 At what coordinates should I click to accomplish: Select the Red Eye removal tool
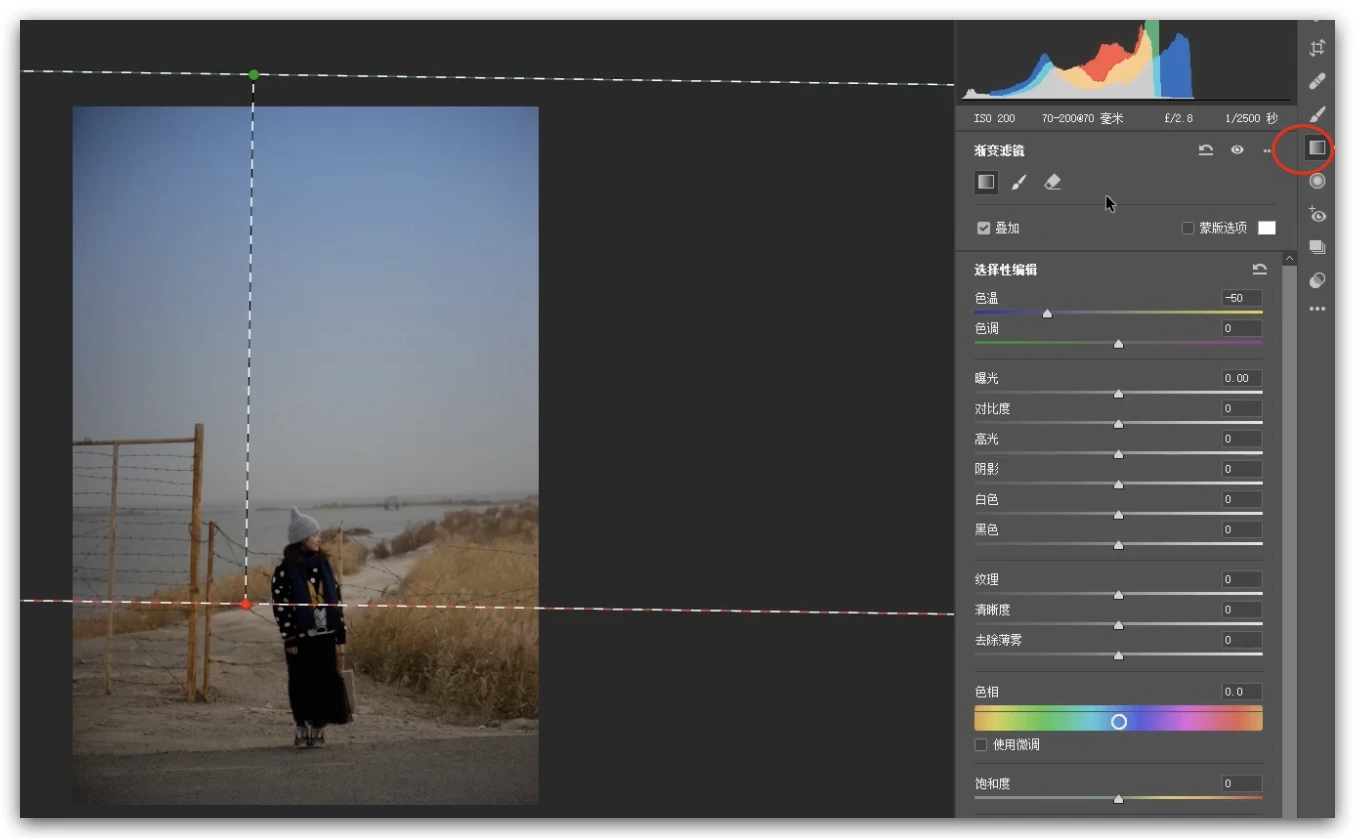[1317, 214]
